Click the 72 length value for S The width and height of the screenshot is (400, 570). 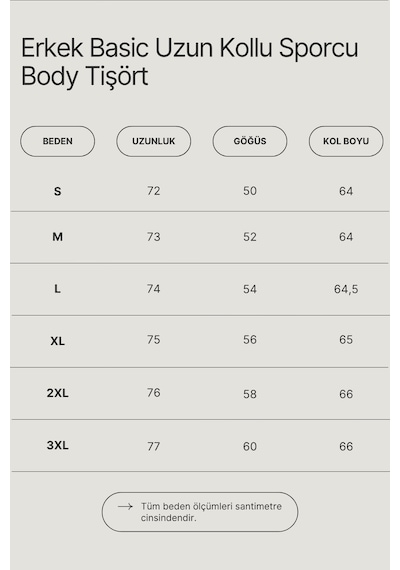click(x=153, y=191)
